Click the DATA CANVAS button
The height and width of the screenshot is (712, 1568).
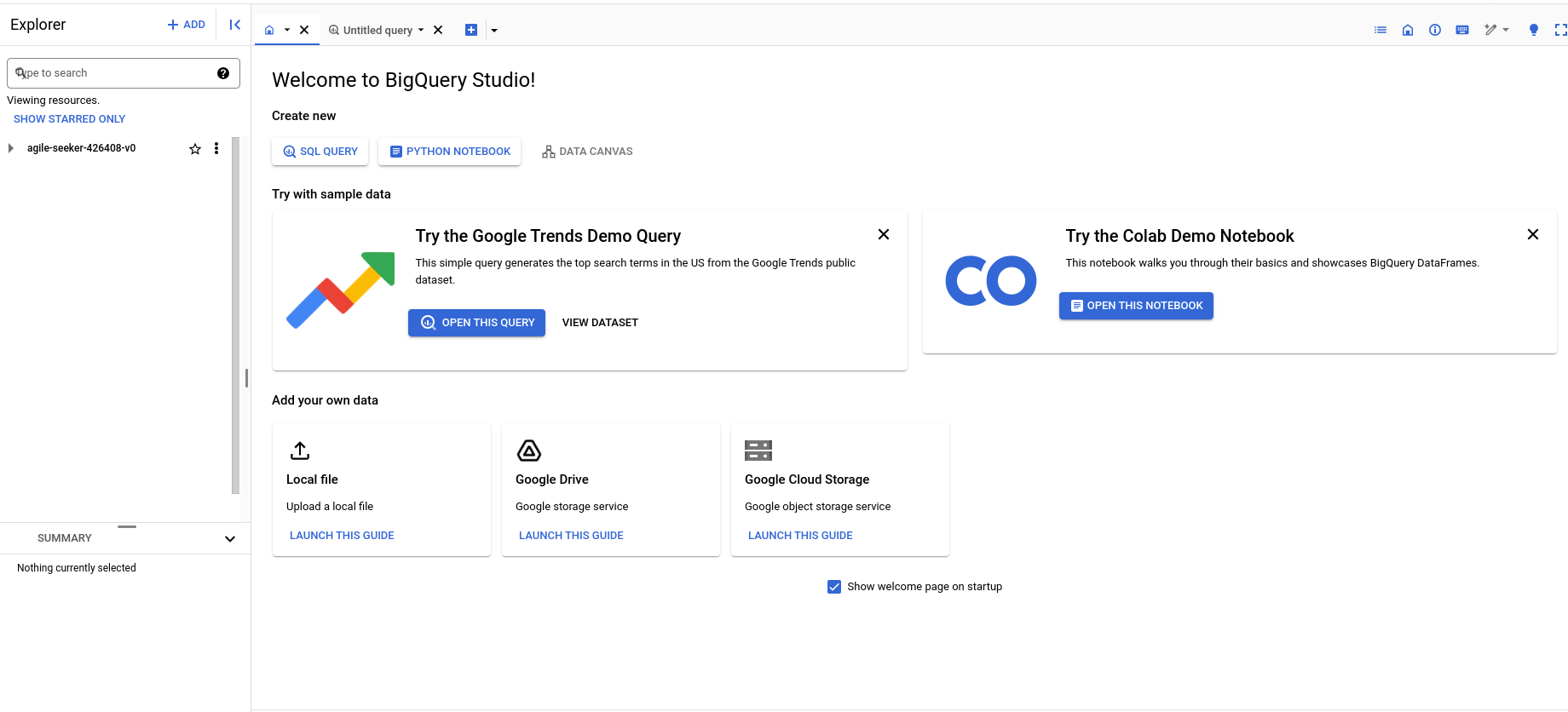(587, 152)
